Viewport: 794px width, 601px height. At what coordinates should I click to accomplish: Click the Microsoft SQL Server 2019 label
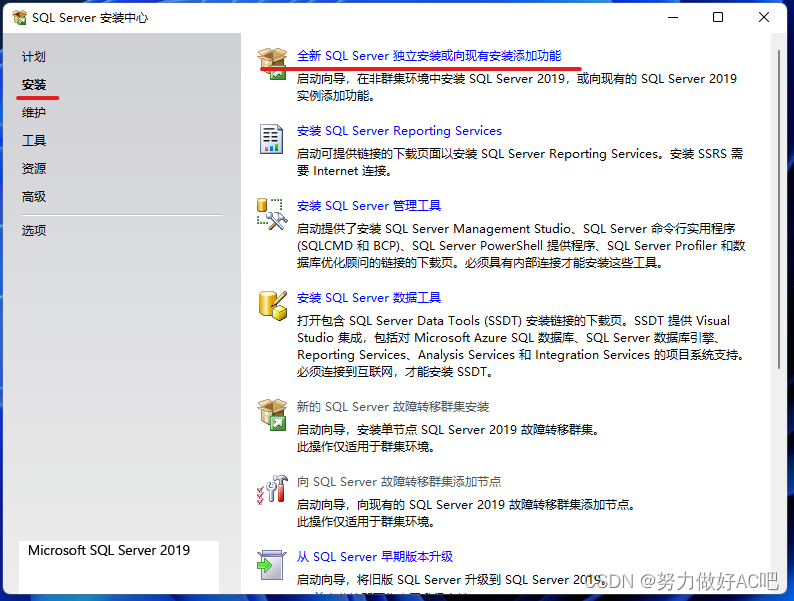(109, 550)
